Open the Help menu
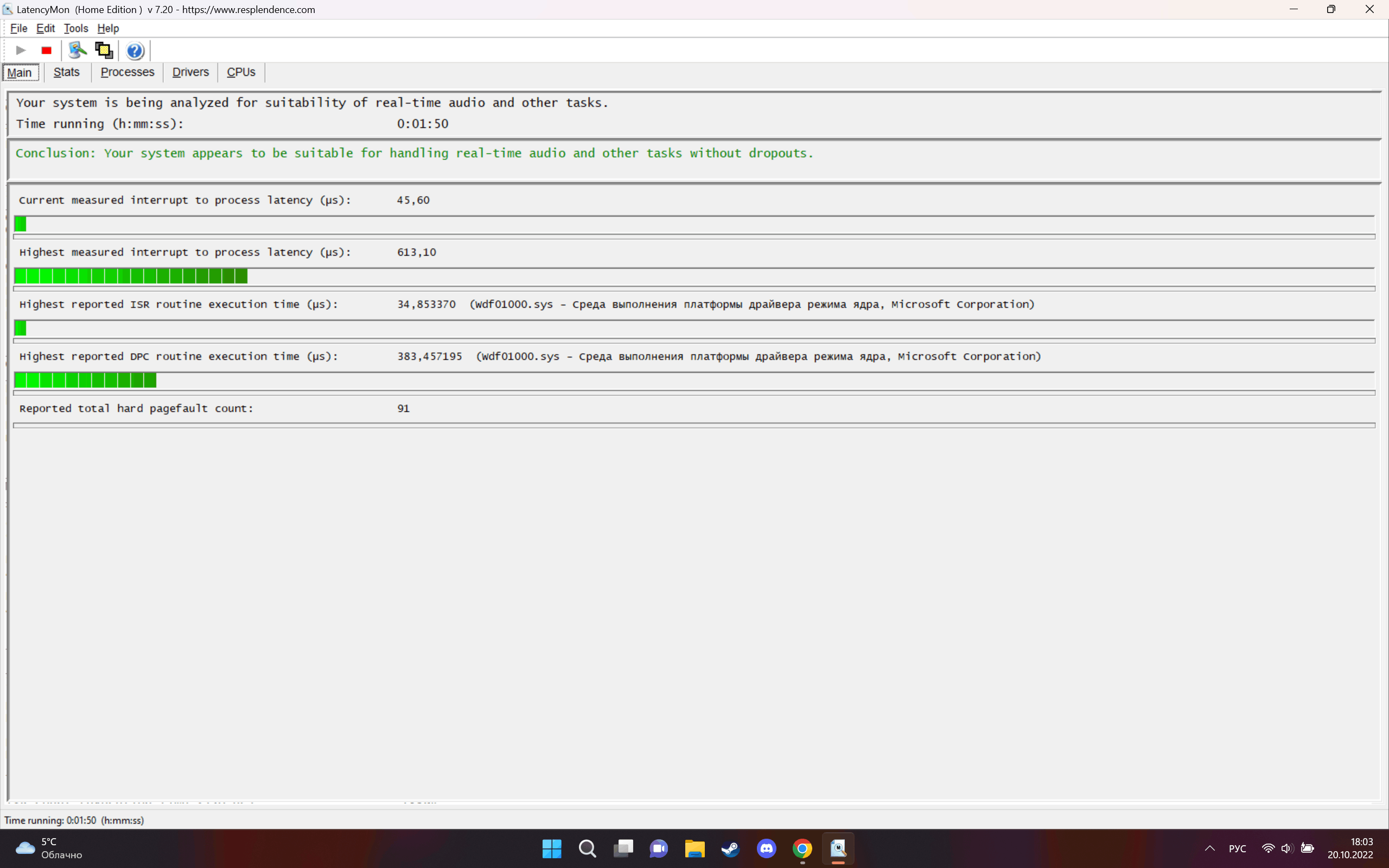The height and width of the screenshot is (868, 1389). pyautogui.click(x=108, y=28)
